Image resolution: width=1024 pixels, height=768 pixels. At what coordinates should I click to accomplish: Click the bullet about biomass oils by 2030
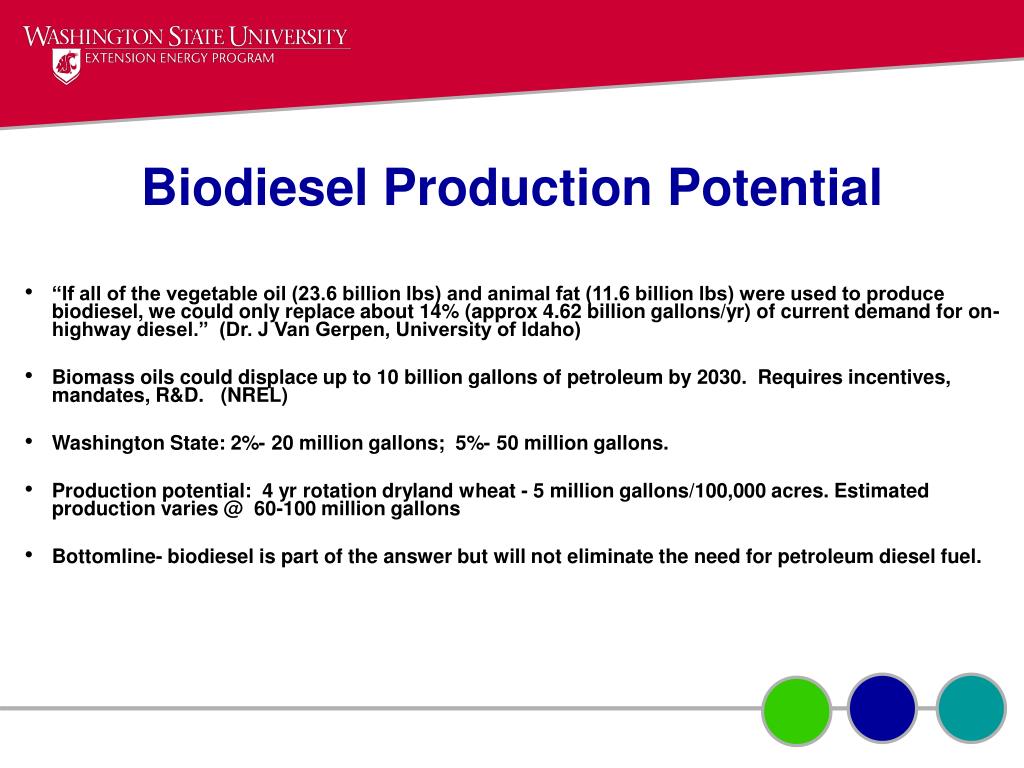point(501,386)
